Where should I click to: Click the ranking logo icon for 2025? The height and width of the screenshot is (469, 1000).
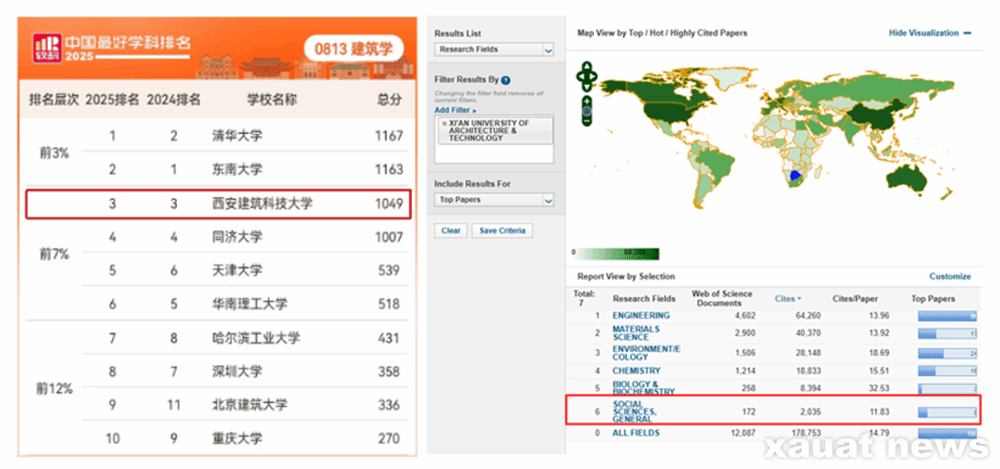46,48
